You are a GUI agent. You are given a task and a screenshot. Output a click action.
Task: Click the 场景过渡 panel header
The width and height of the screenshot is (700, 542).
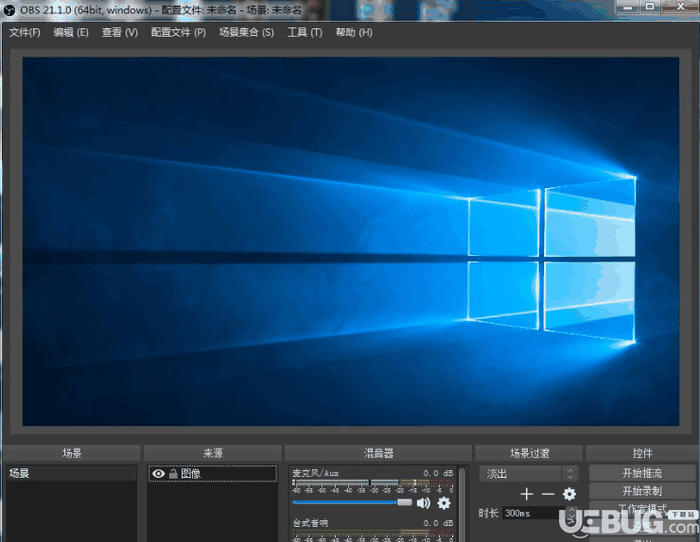(x=529, y=453)
